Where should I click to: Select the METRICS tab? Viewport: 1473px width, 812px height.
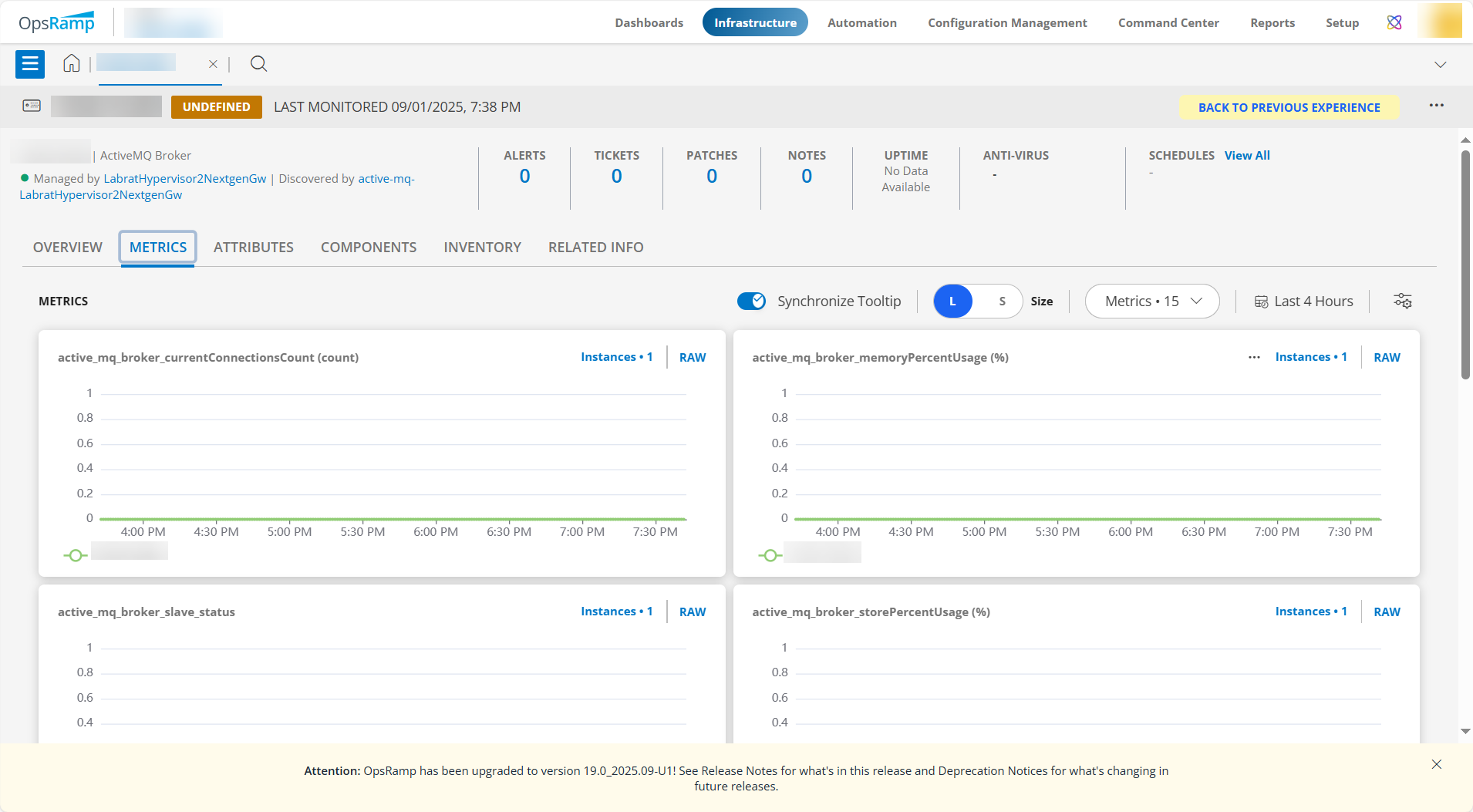(x=158, y=248)
